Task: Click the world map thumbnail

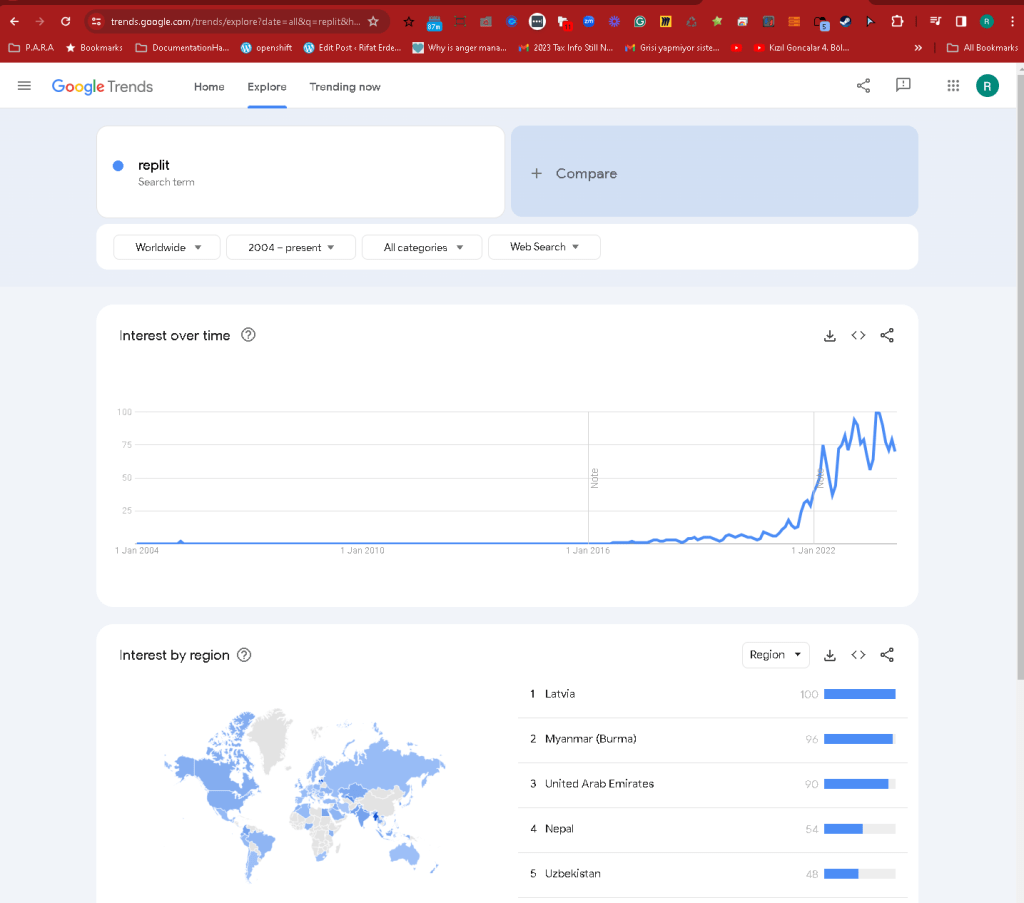Action: pos(304,795)
